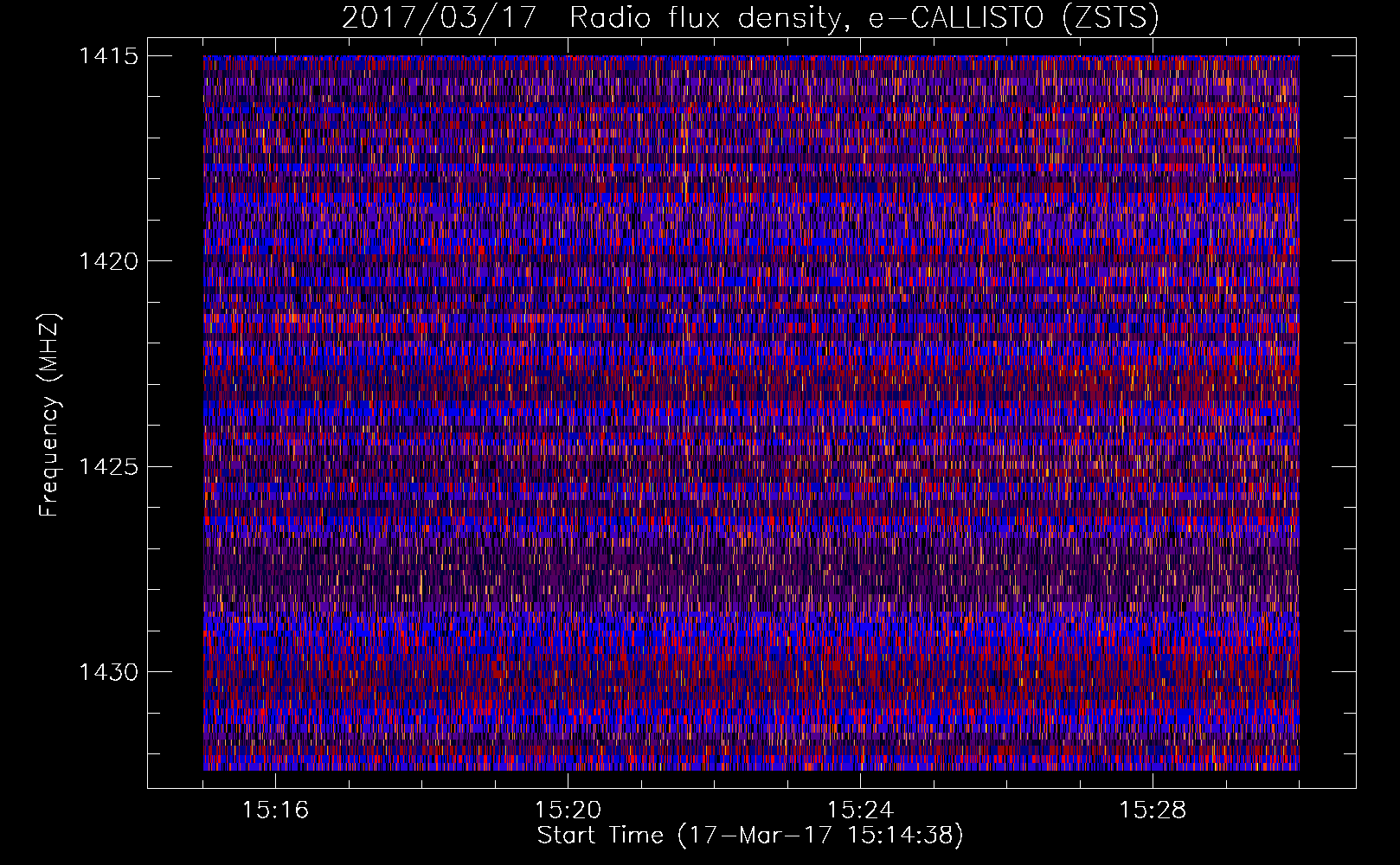Click the 1430 frequency tick label
This screenshot has height=865, width=1400.
coord(108,672)
